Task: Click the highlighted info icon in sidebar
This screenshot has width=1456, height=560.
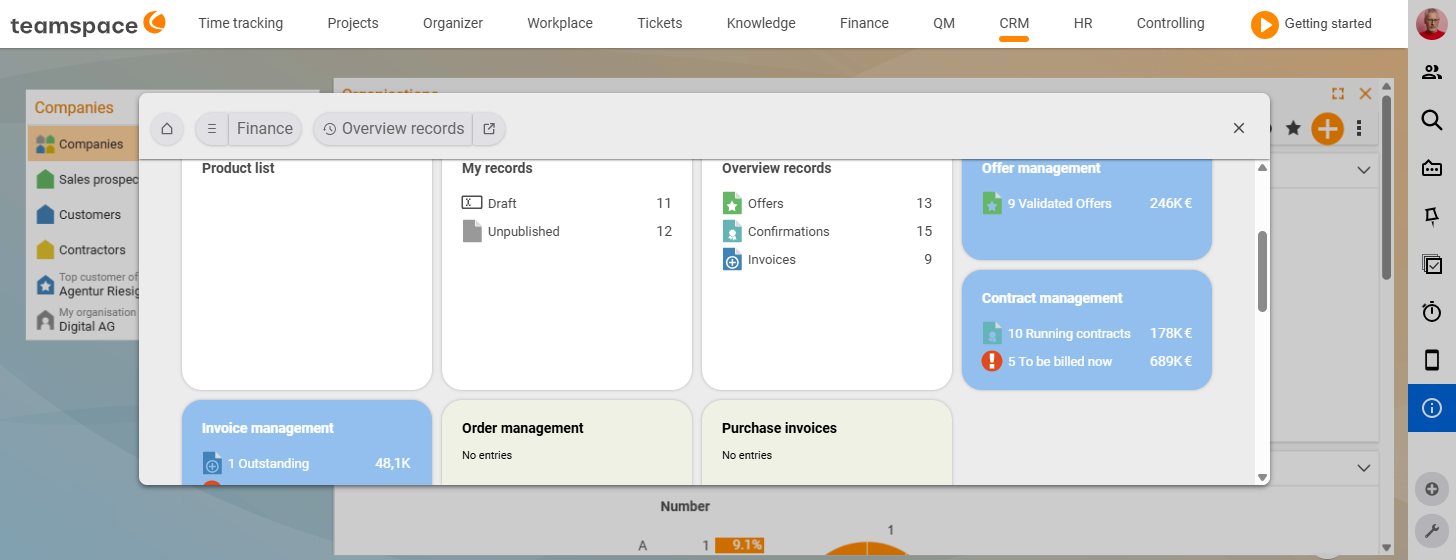Action: pyautogui.click(x=1432, y=408)
